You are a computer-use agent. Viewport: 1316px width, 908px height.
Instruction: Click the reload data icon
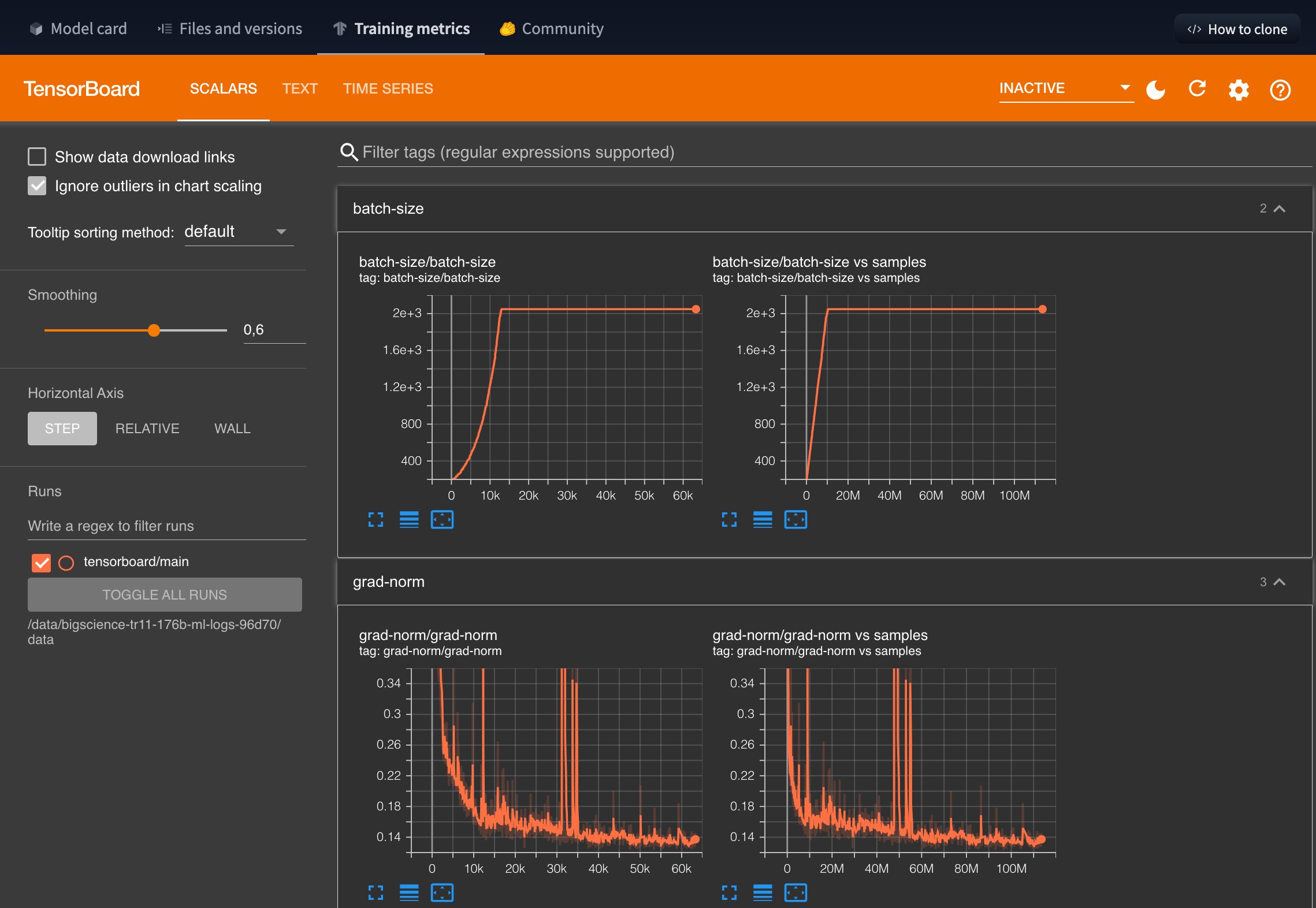[1197, 89]
